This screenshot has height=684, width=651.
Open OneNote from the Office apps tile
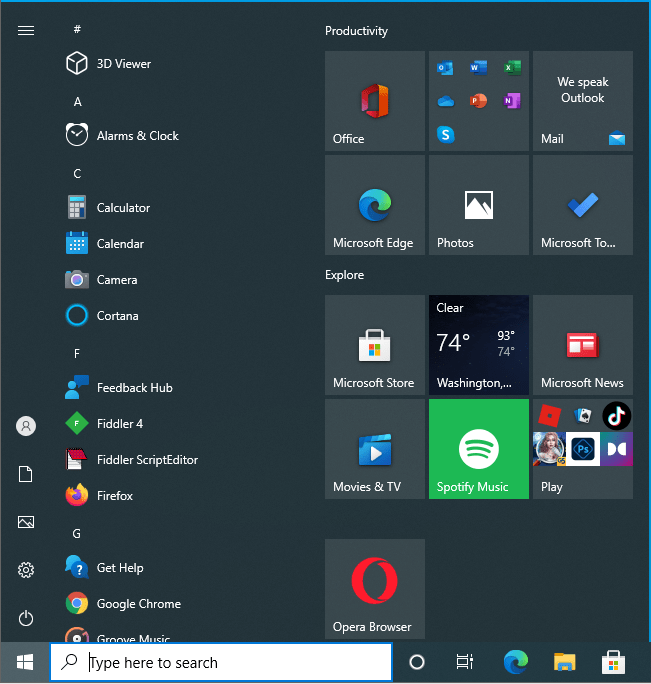(512, 101)
